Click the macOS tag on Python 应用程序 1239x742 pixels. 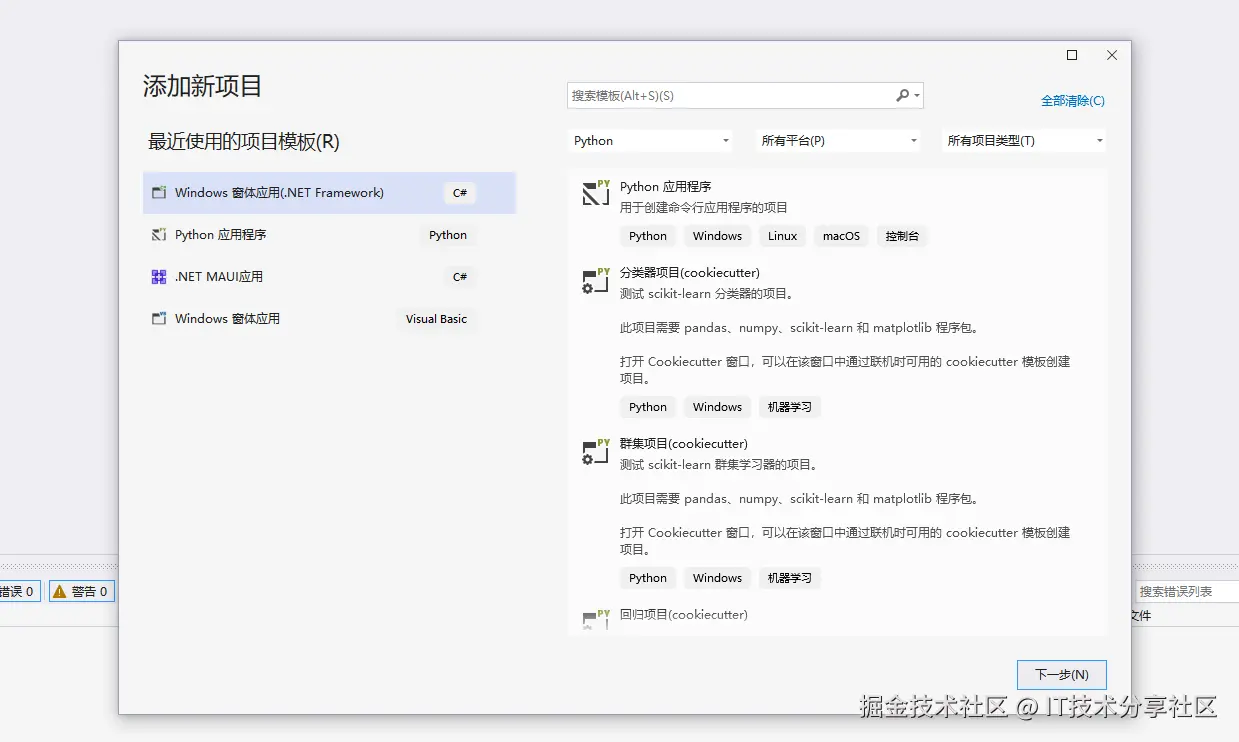click(x=841, y=236)
